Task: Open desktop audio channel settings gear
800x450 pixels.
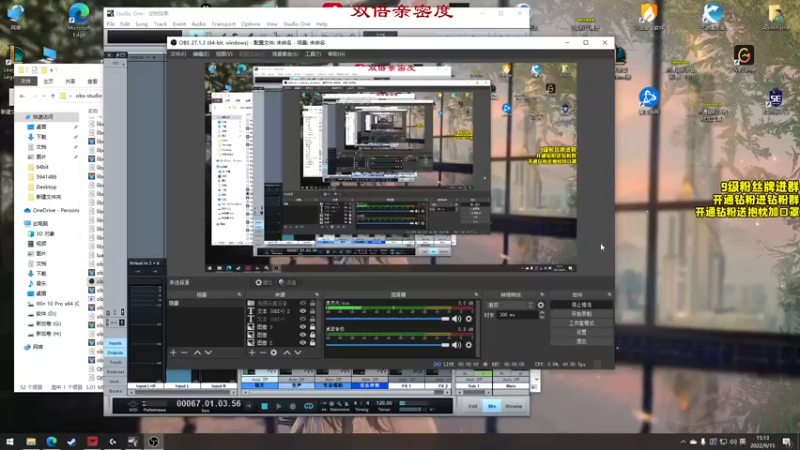Action: [468, 345]
